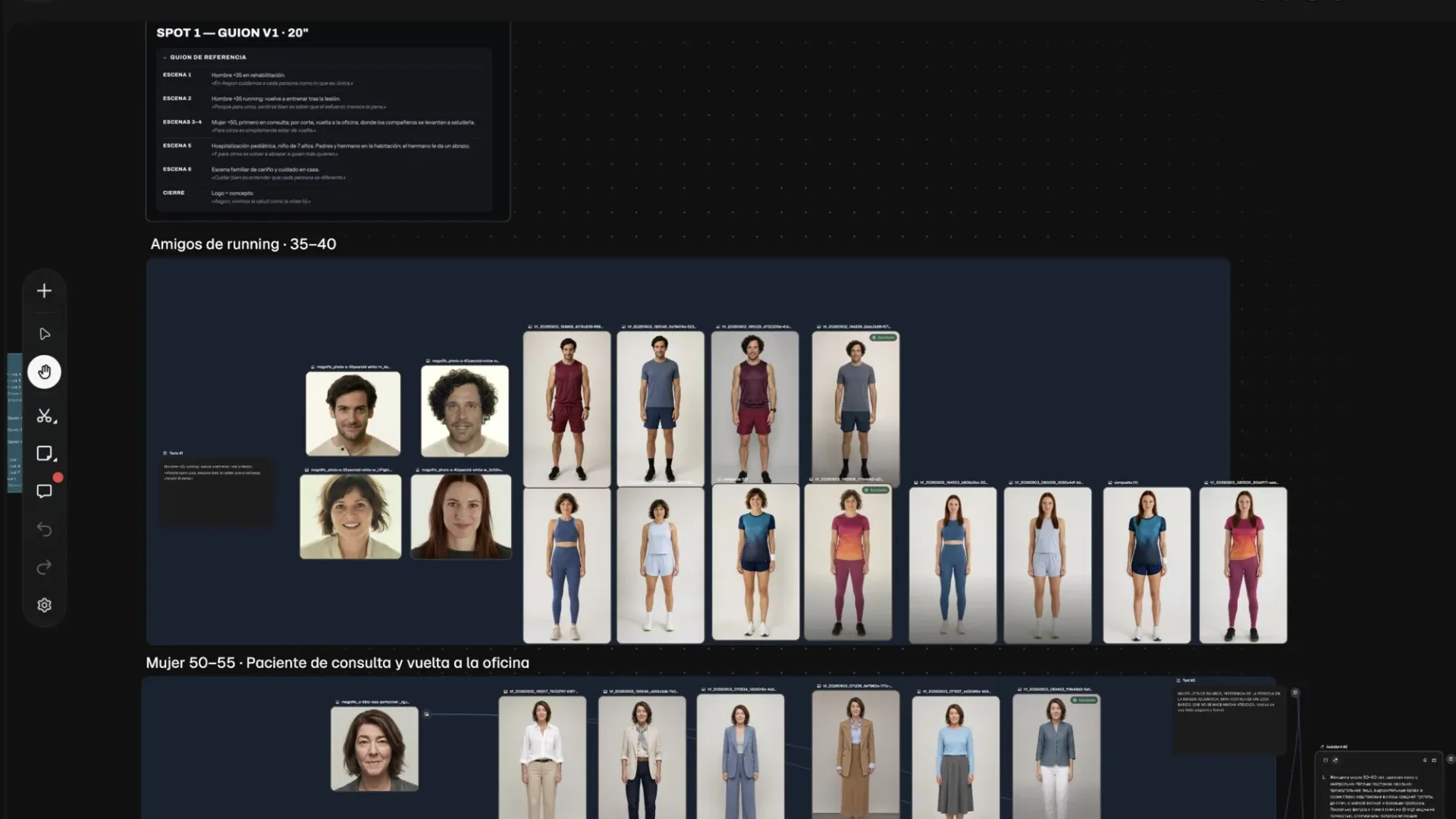
Task: Click the plus add-node button
Action: tap(44, 291)
